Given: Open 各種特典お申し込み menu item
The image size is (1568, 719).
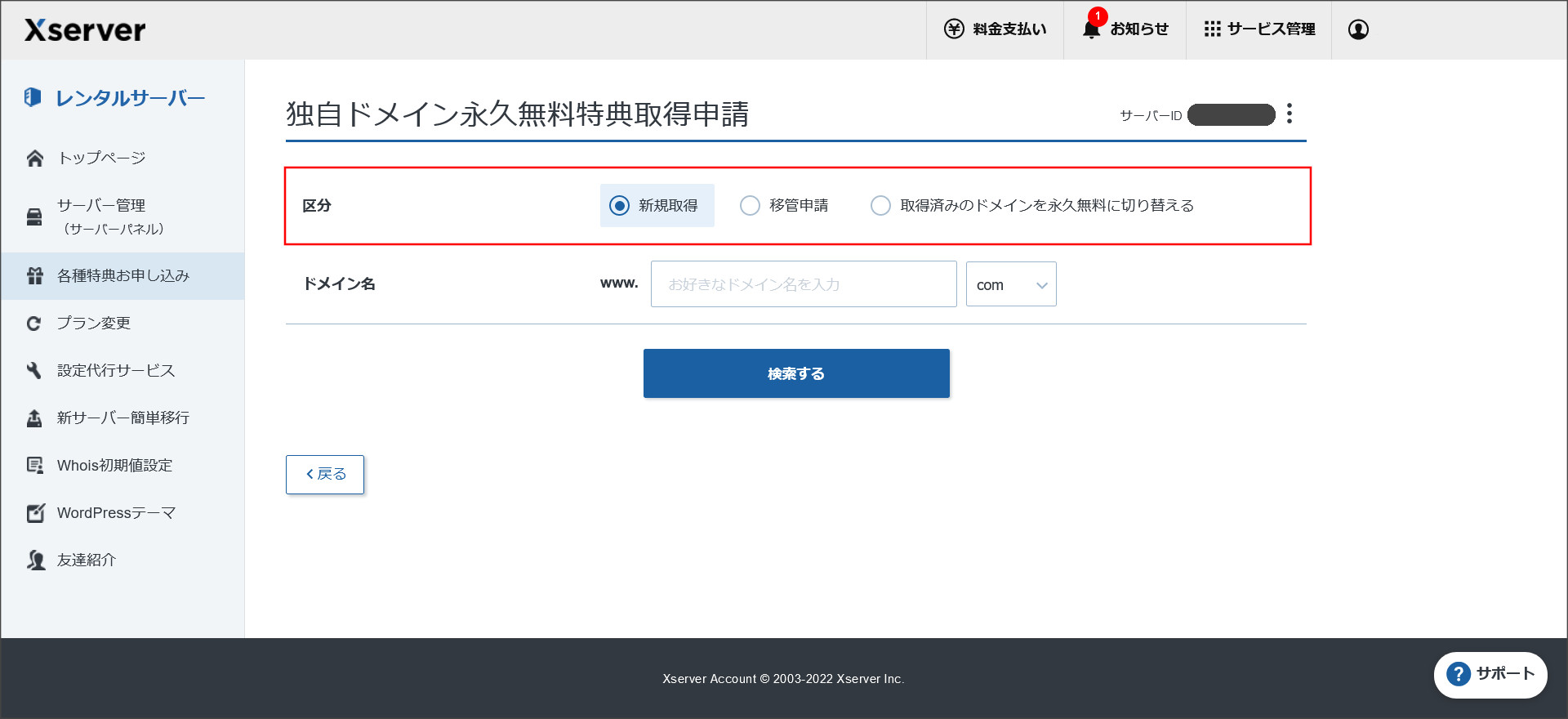Looking at the screenshot, I should coord(122,276).
